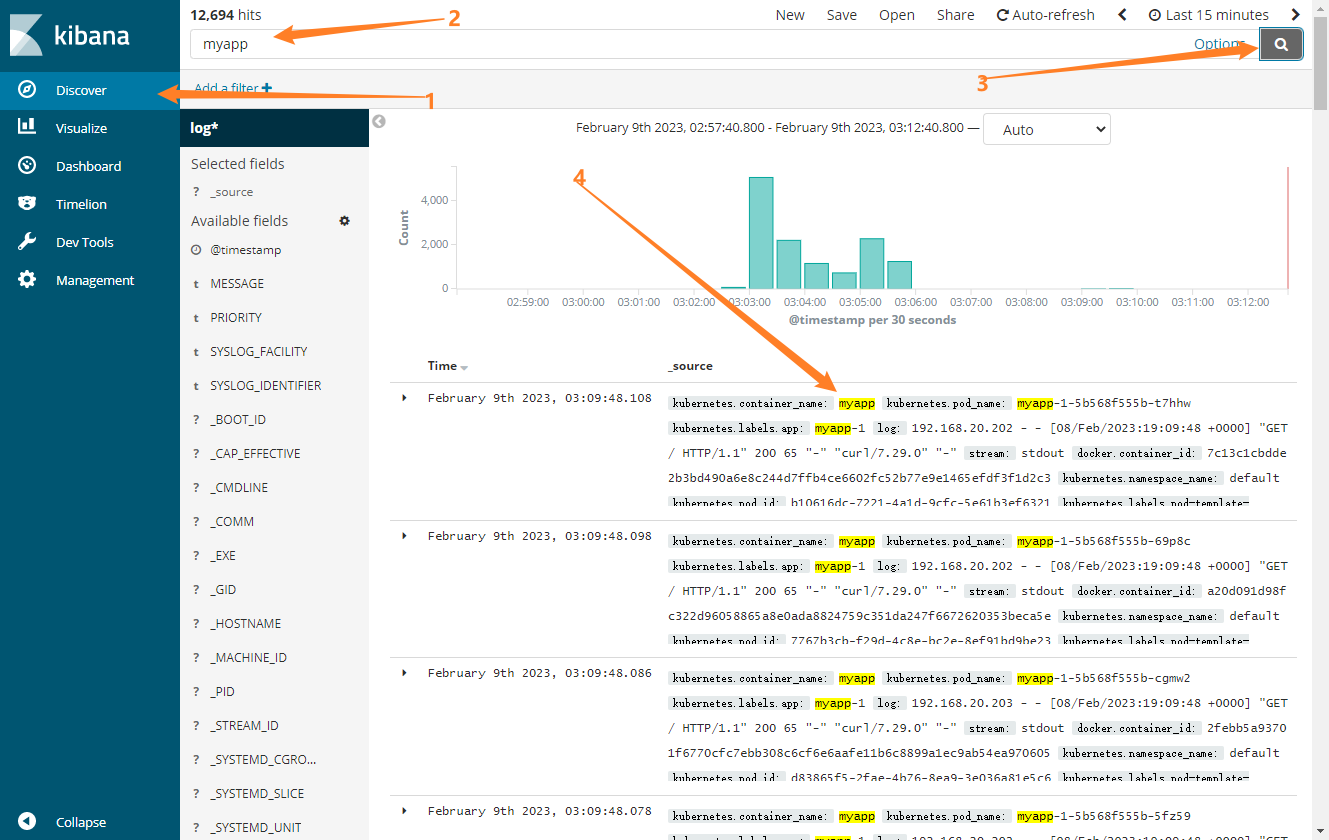This screenshot has width=1329, height=840.
Task: Click Save in the top menu
Action: [841, 15]
